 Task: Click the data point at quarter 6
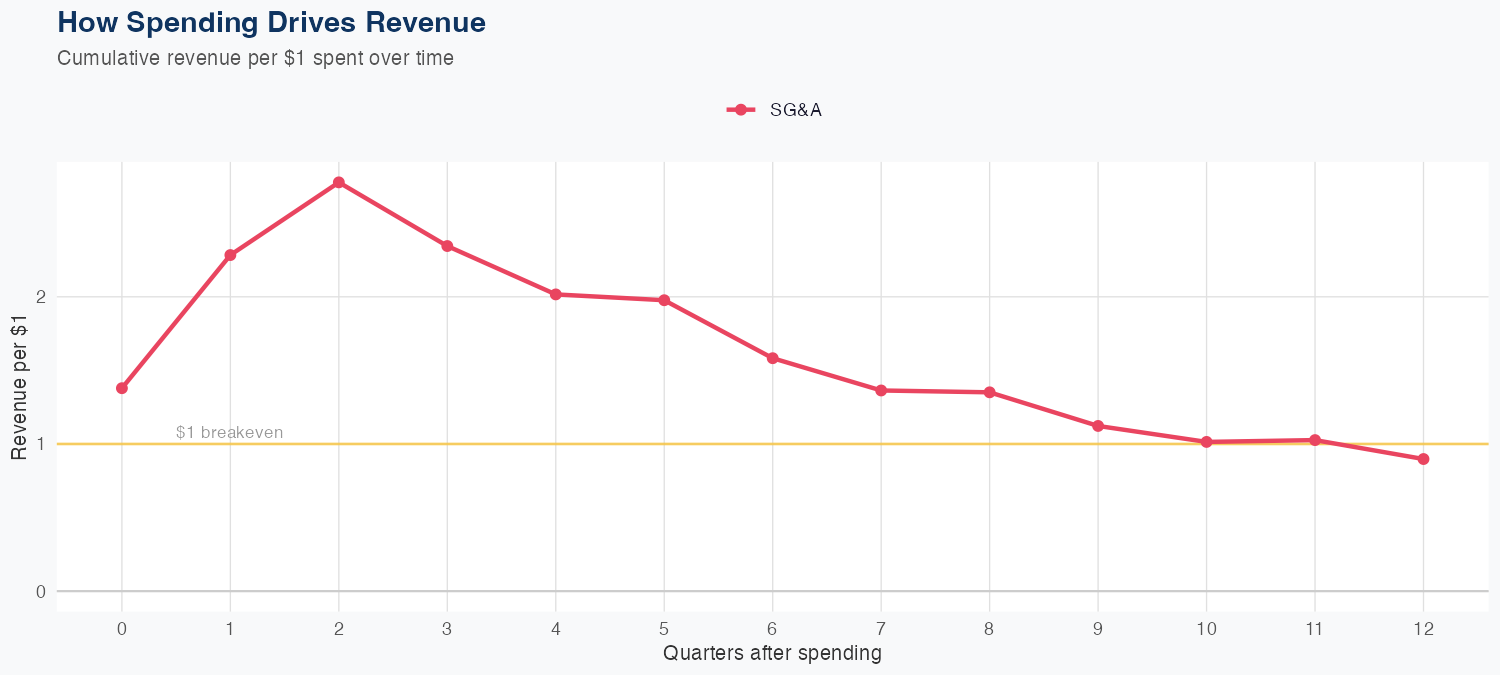tap(772, 358)
